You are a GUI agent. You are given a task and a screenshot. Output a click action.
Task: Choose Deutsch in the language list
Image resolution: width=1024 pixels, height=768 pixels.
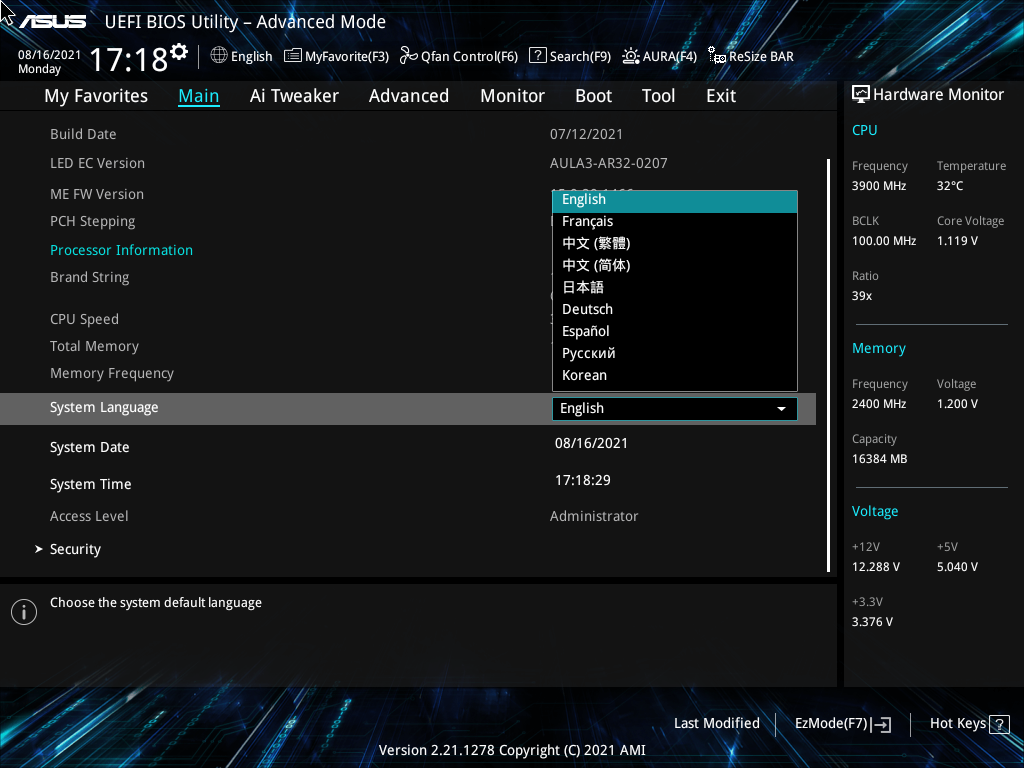tap(675, 310)
